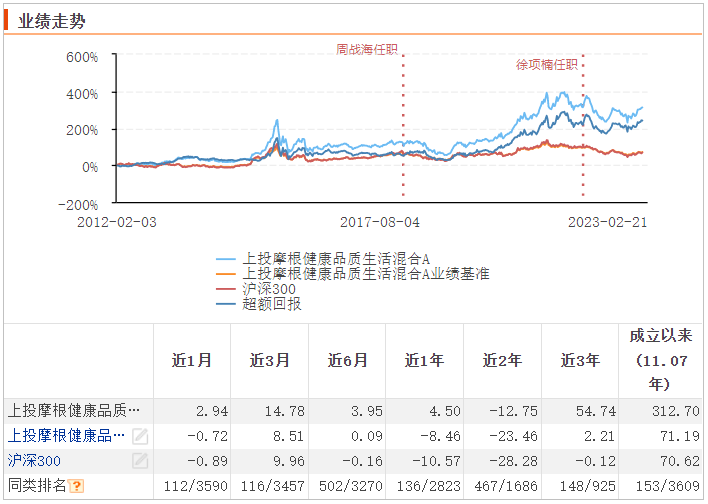
Task: Select the 徐项楠任职 marker on chart
Action: pyautogui.click(x=547, y=65)
